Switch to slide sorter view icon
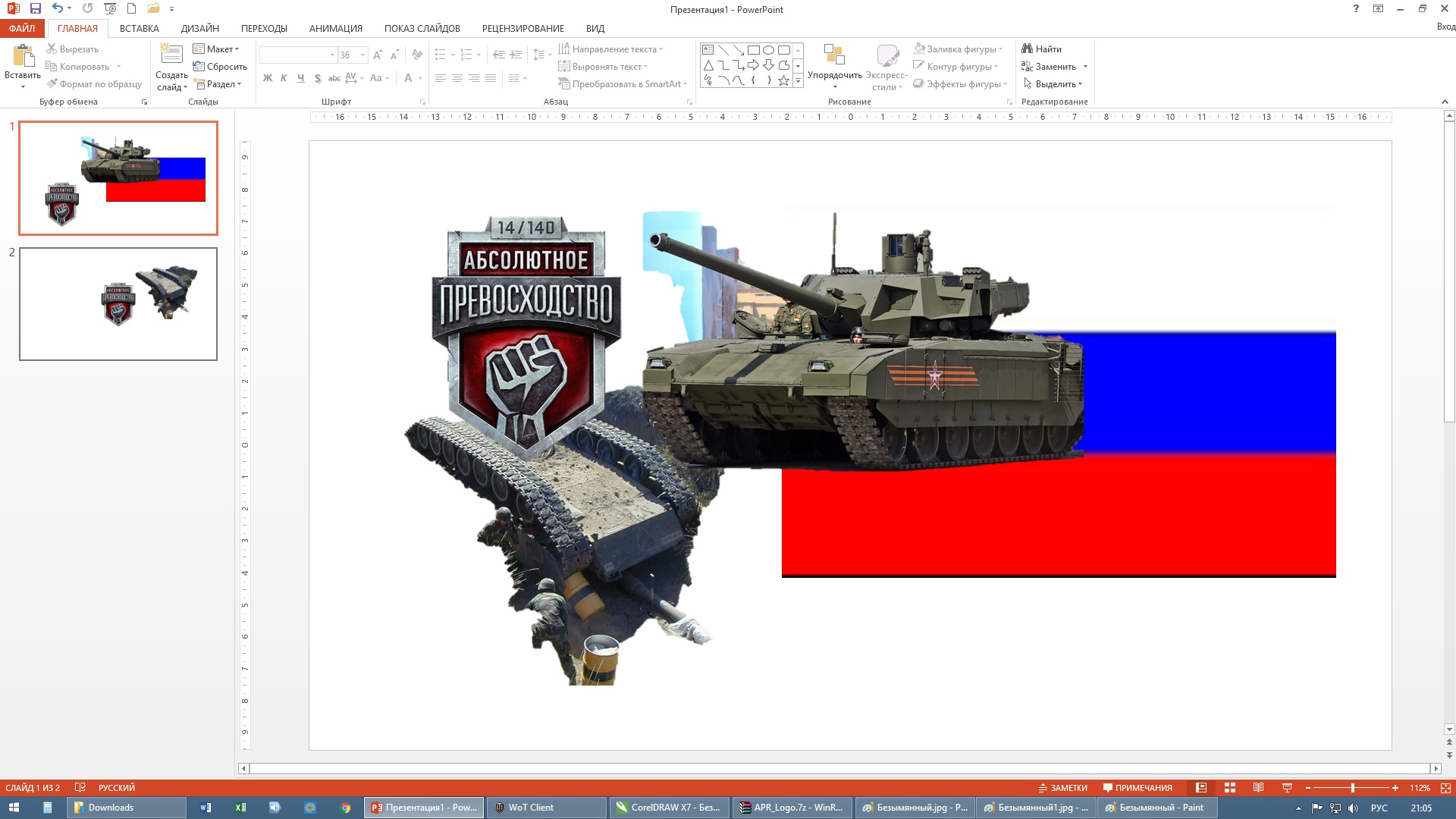 click(x=1230, y=788)
